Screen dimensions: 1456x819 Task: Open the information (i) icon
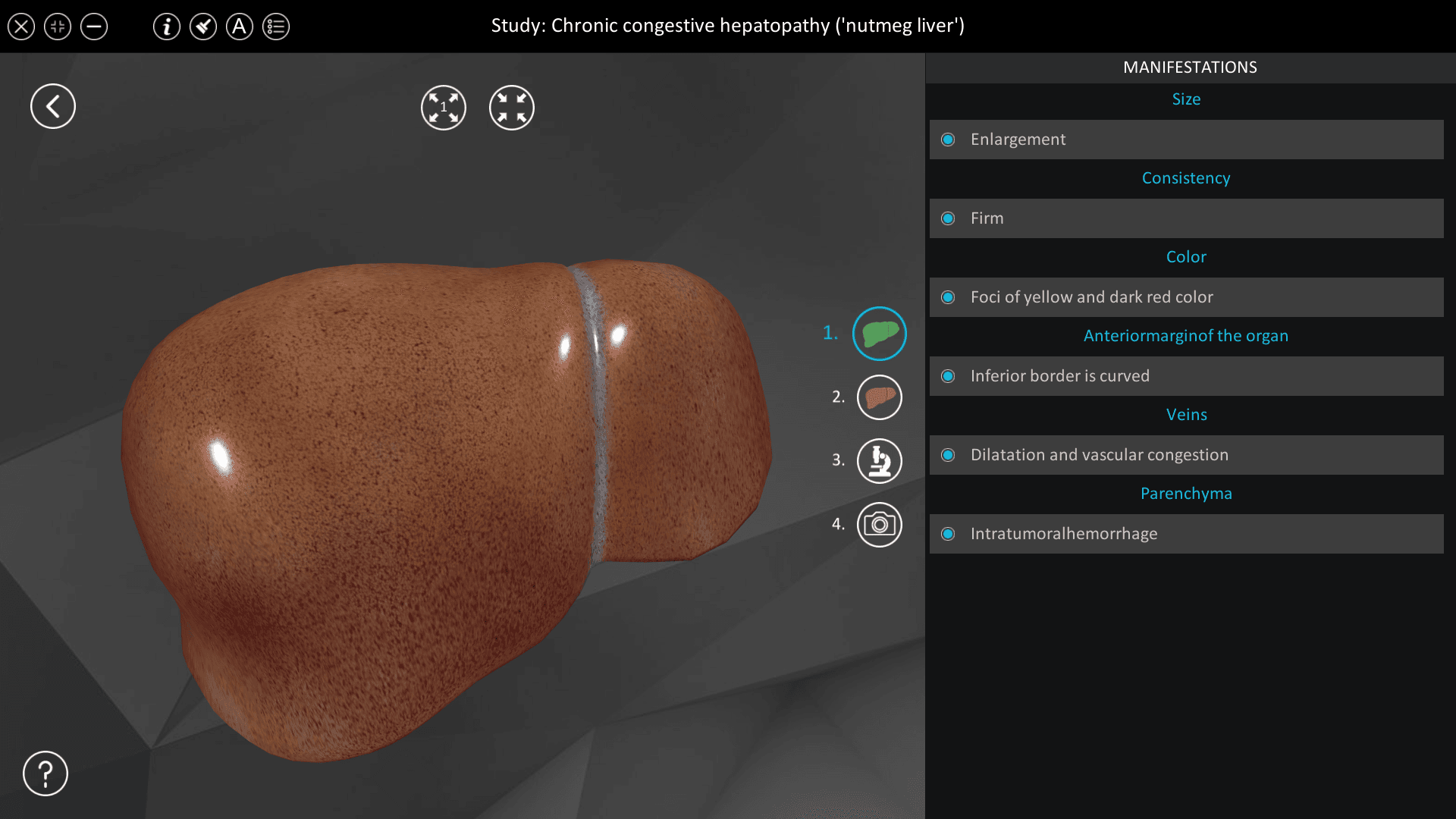tap(167, 27)
